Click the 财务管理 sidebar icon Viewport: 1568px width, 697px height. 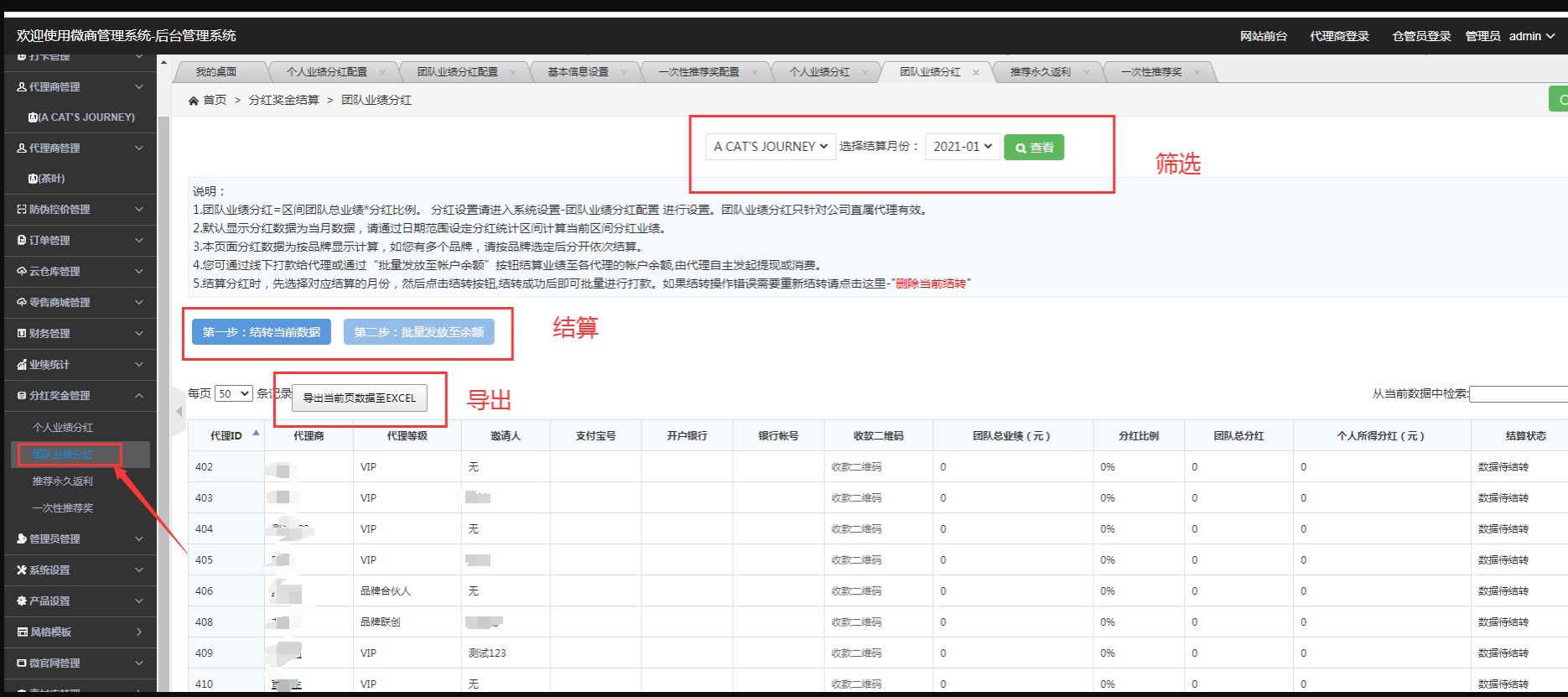[22, 334]
